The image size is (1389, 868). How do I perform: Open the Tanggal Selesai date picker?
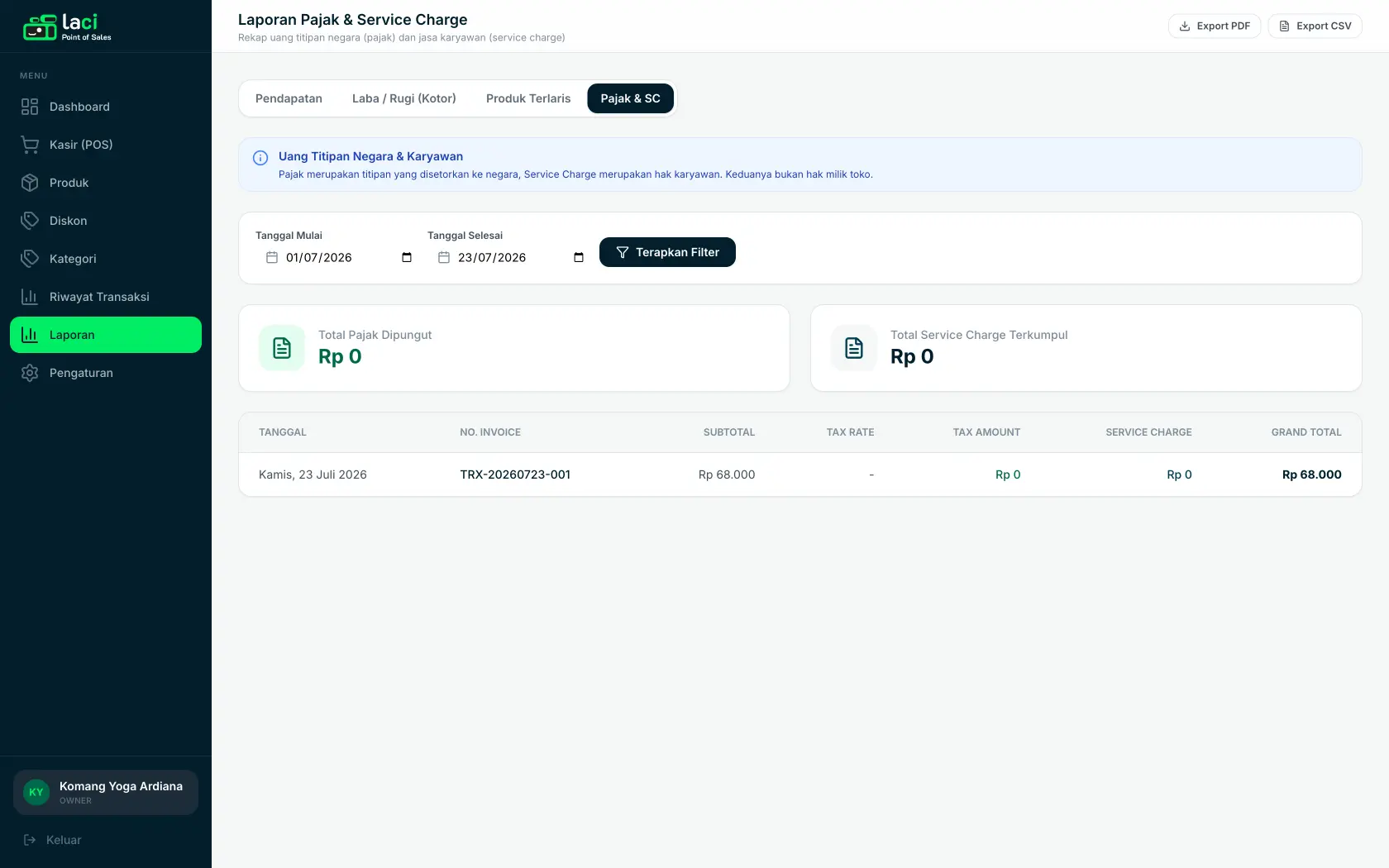tap(579, 258)
